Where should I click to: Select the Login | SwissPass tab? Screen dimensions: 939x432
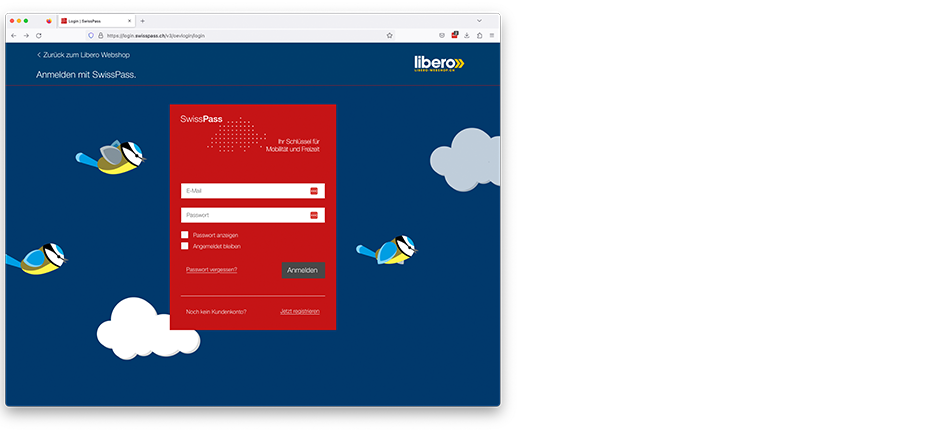click(x=96, y=21)
